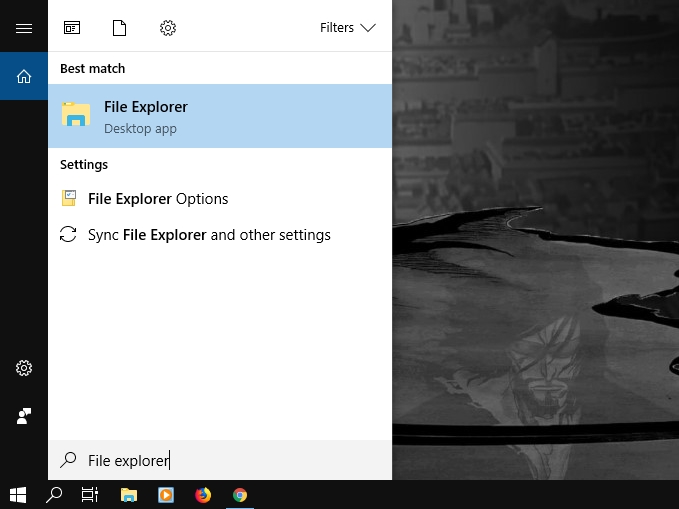Filter results by Apps icon

coord(72,28)
